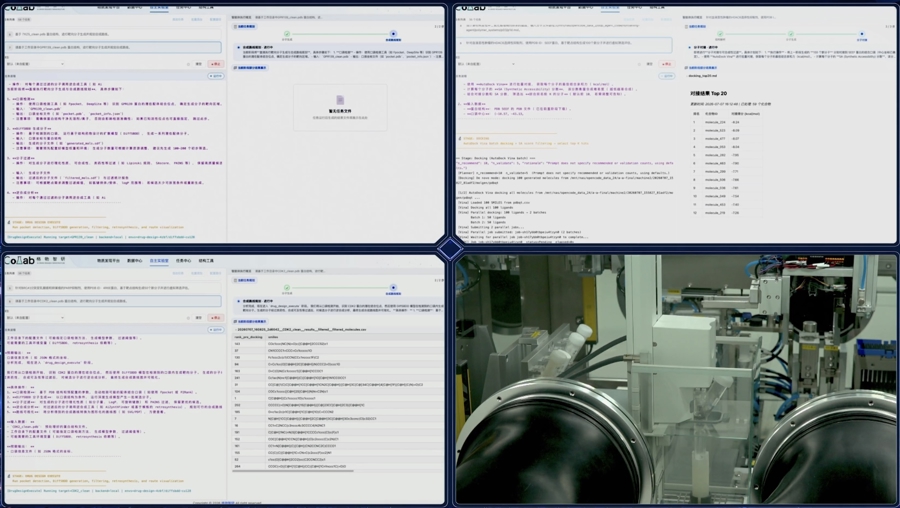The image size is (900, 508).
Task: Click 当前任务规划 chip in top-right window
Action: click(x=696, y=26)
